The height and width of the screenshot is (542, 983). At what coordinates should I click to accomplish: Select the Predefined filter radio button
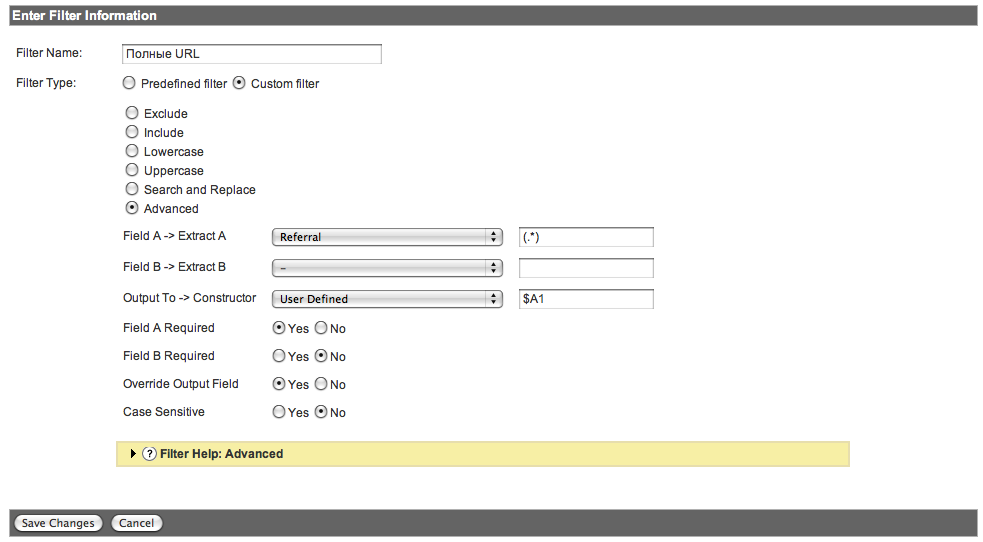click(129, 83)
